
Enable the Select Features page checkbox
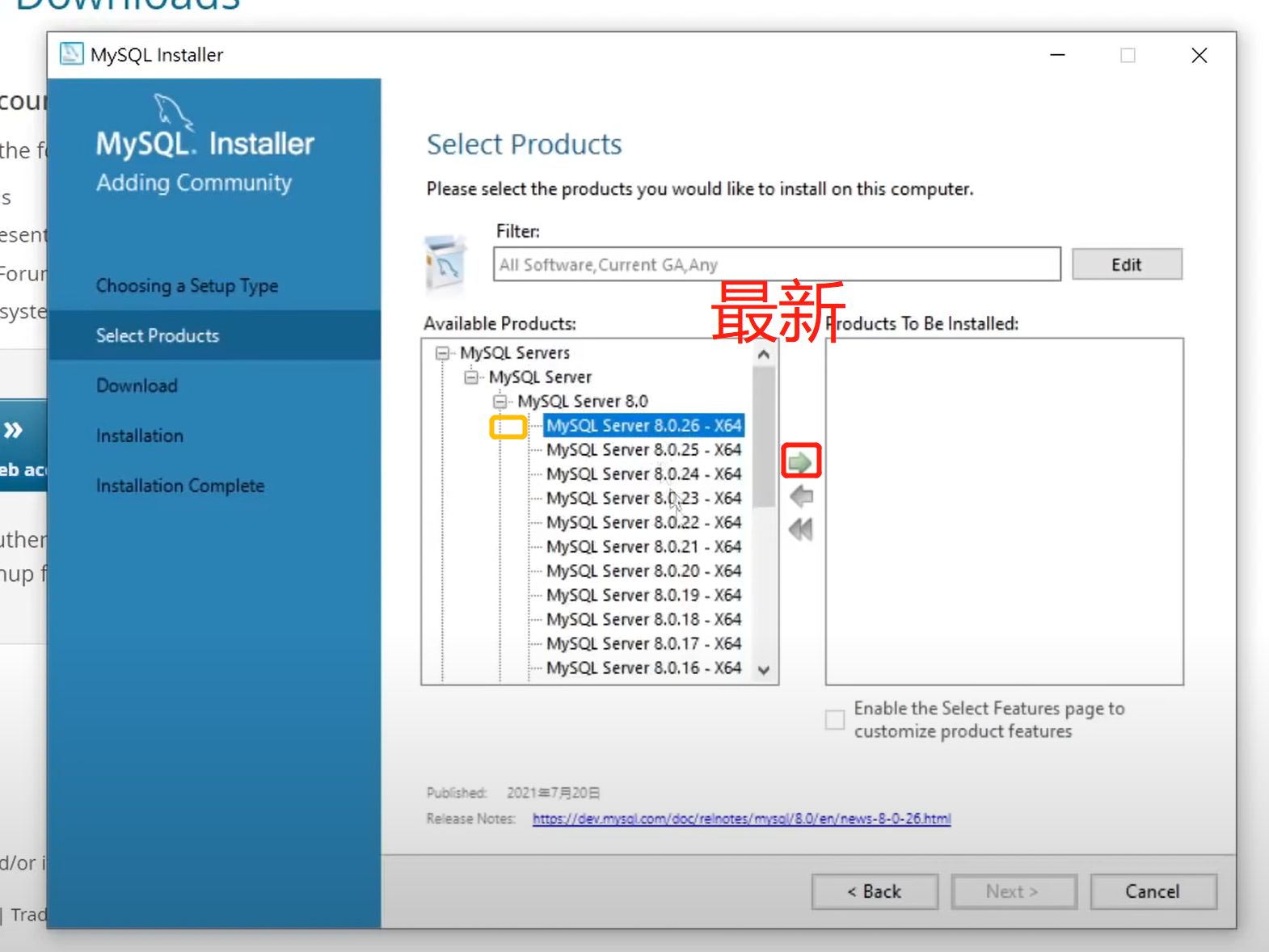835,719
